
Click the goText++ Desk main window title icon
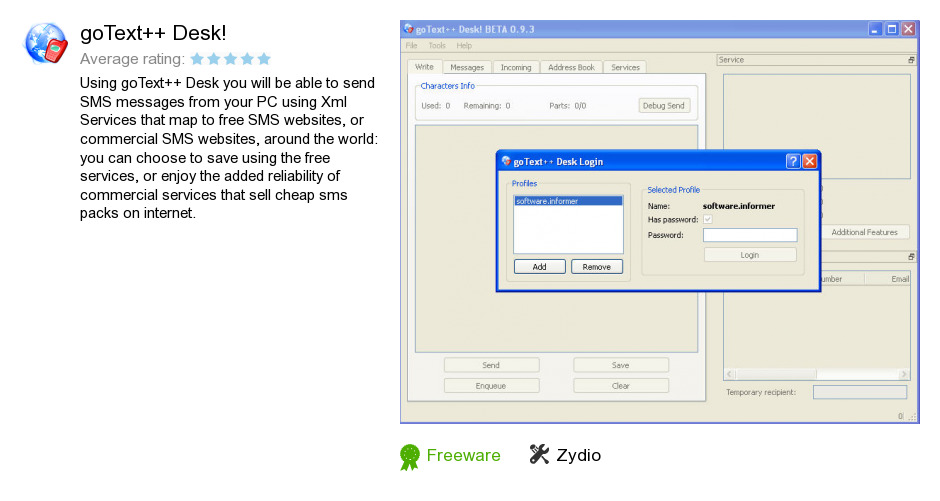[x=409, y=28]
